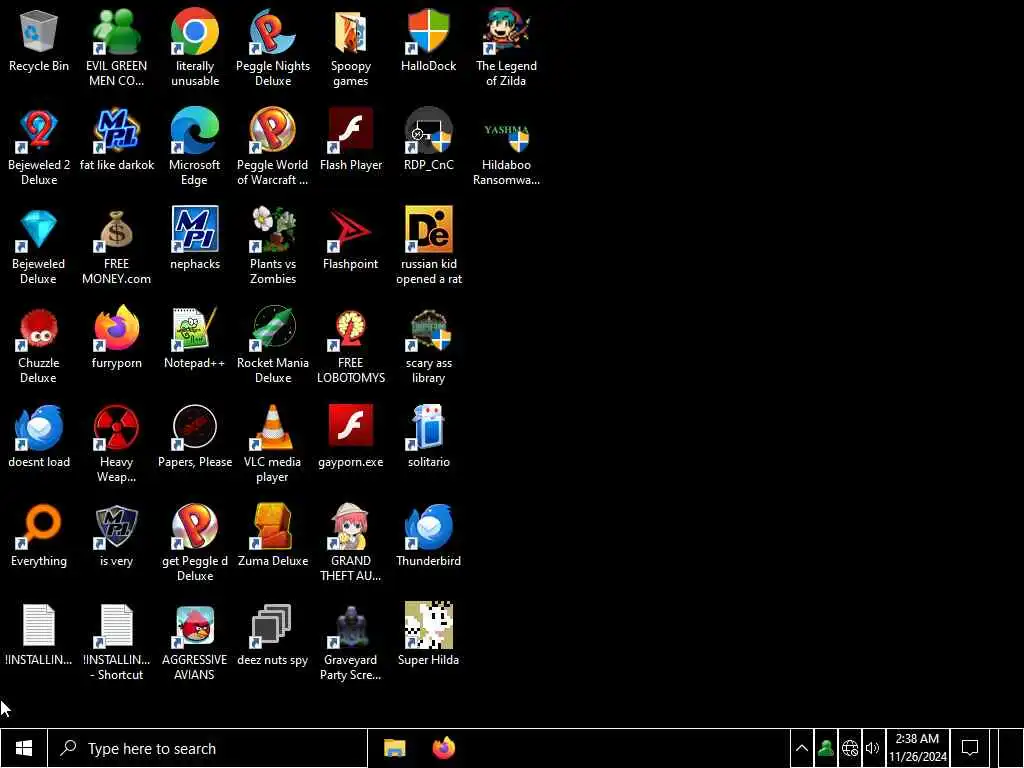Click the Peggle World of Warcraft icon

[x=272, y=131]
